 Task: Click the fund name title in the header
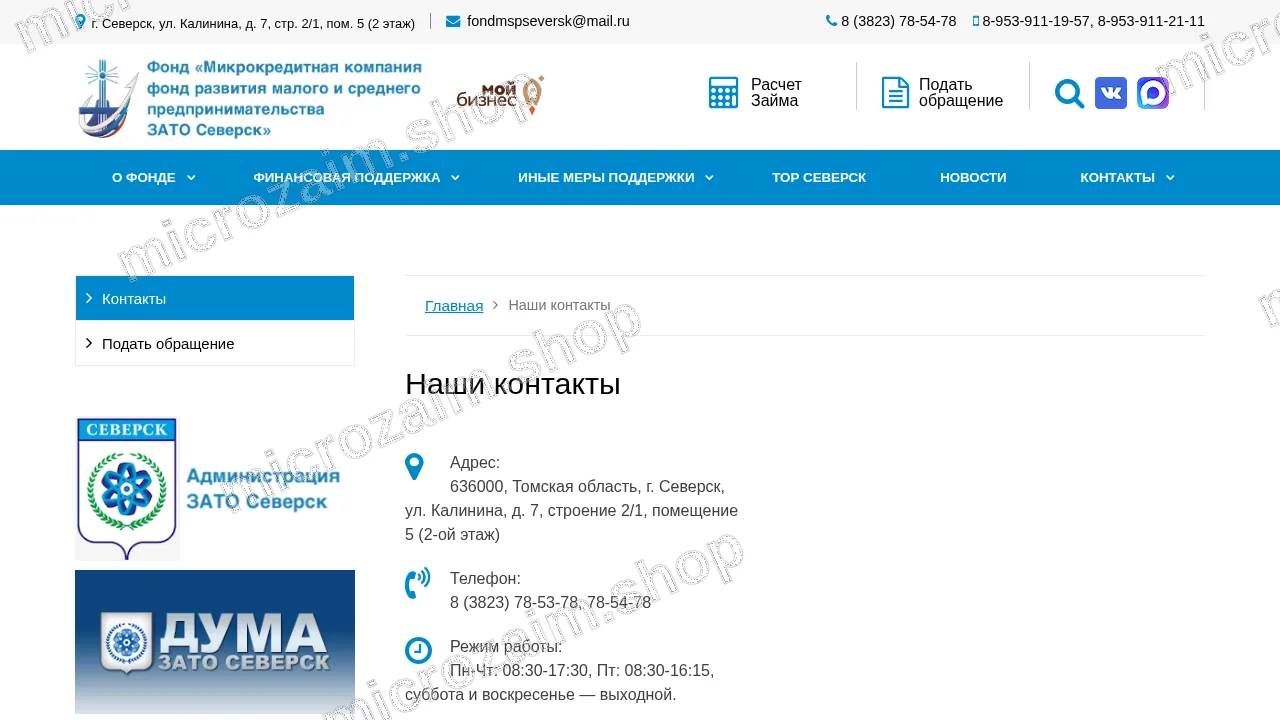284,98
